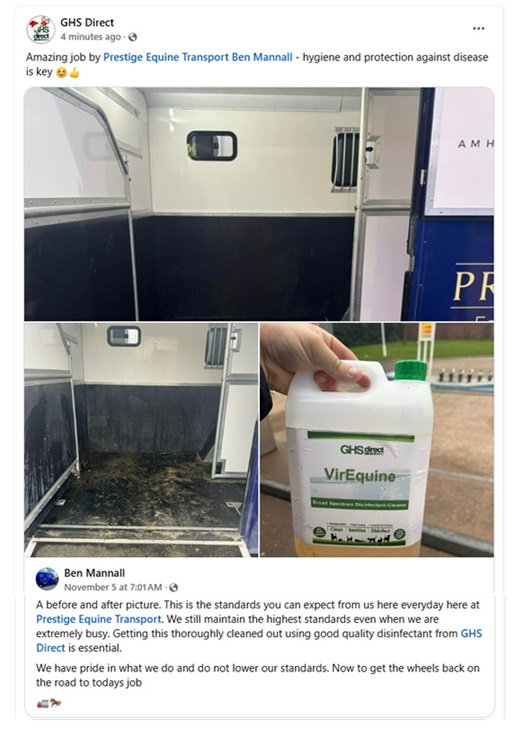View the large clean horsebox interior photo
Image resolution: width=515 pixels, height=729 pixels.
point(259,204)
